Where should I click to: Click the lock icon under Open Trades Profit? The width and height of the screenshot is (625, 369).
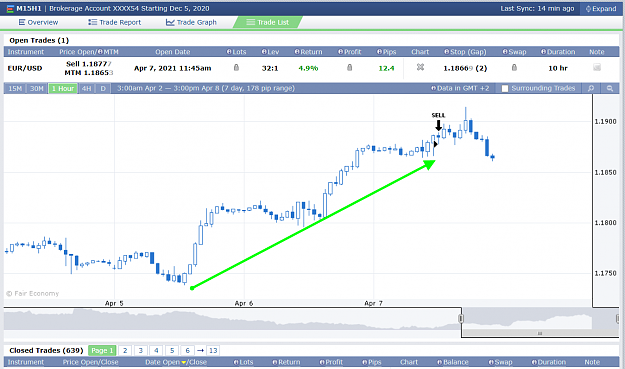point(350,68)
